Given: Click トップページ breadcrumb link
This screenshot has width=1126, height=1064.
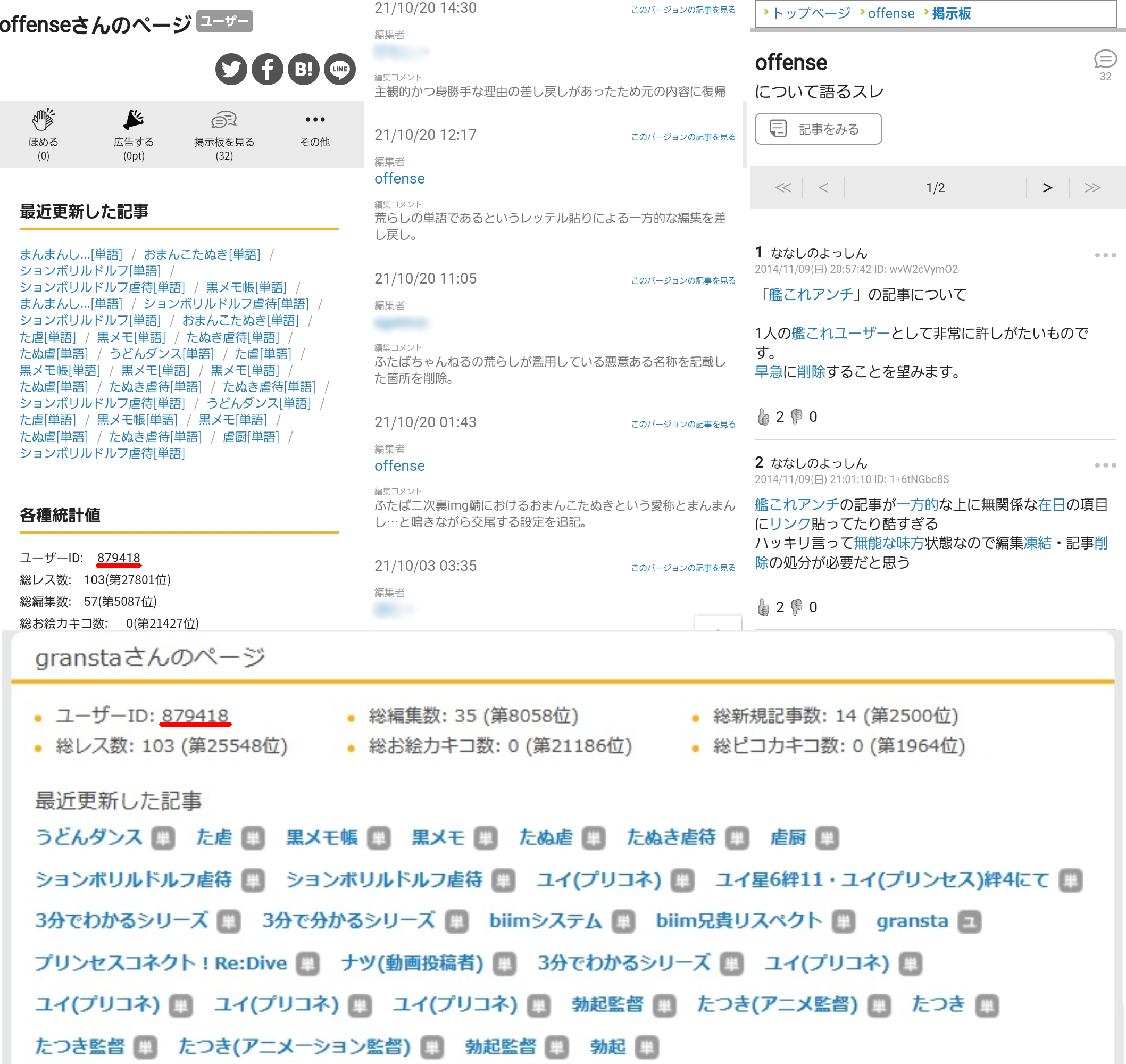Looking at the screenshot, I should tap(811, 13).
